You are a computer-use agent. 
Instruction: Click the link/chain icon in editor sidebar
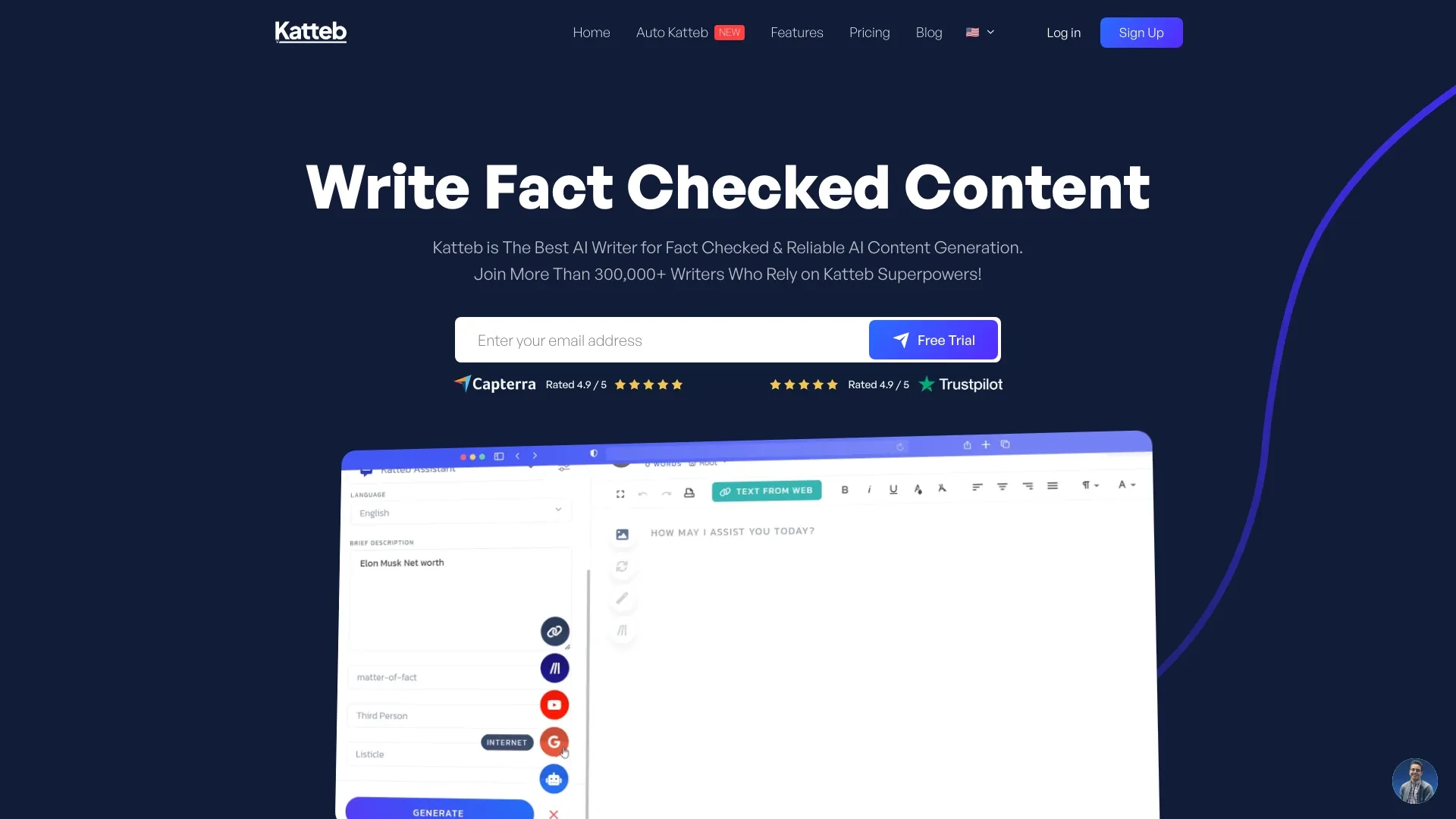(x=554, y=631)
